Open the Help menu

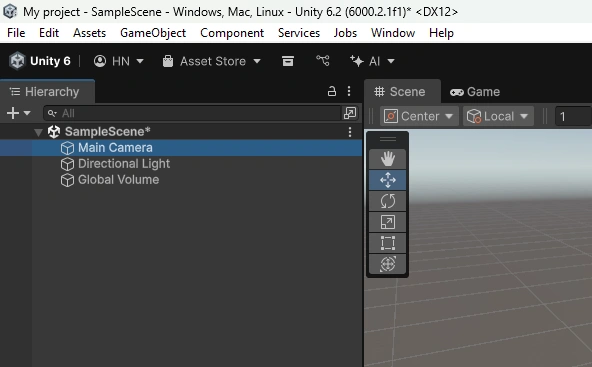[441, 33]
